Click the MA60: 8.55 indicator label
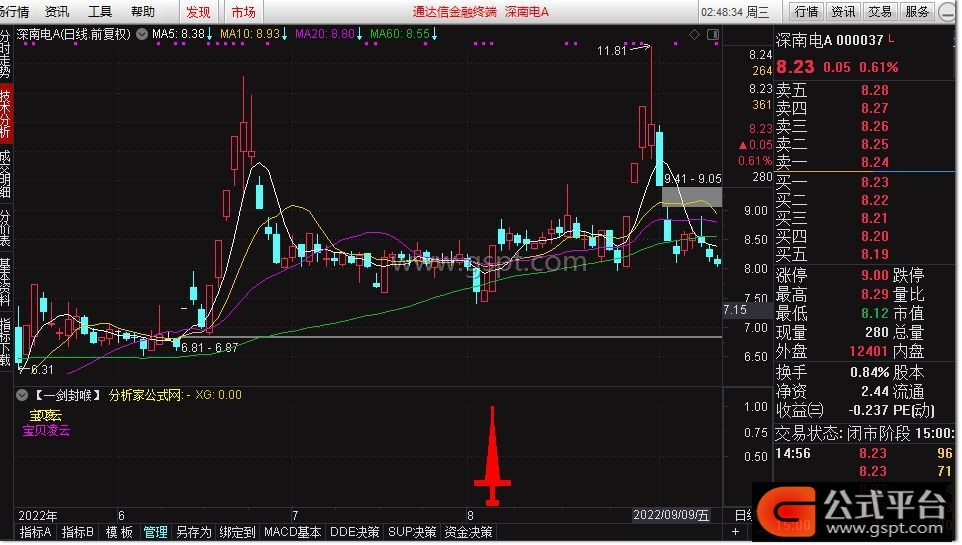 click(403, 34)
